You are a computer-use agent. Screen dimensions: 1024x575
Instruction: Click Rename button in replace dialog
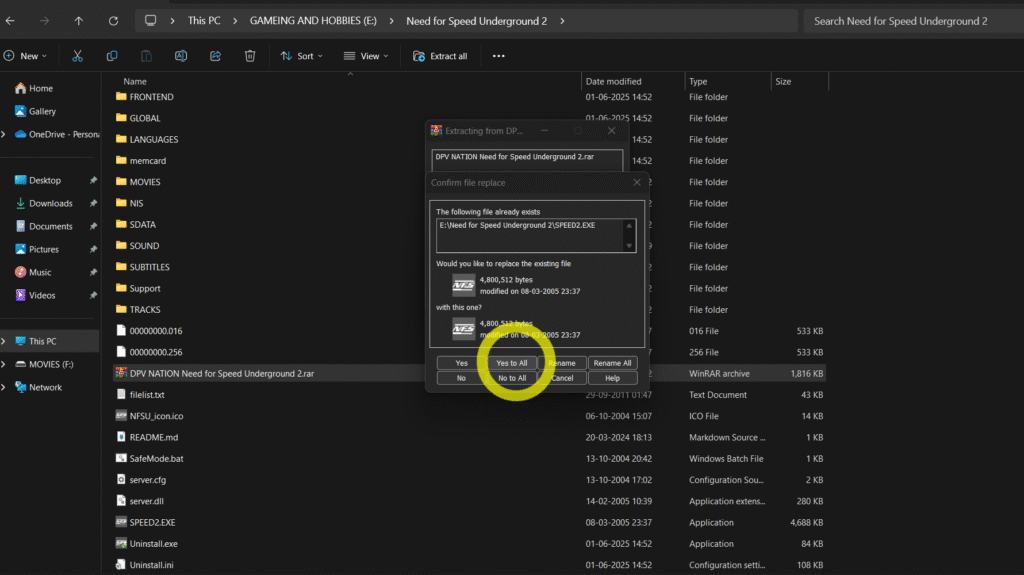[562, 363]
